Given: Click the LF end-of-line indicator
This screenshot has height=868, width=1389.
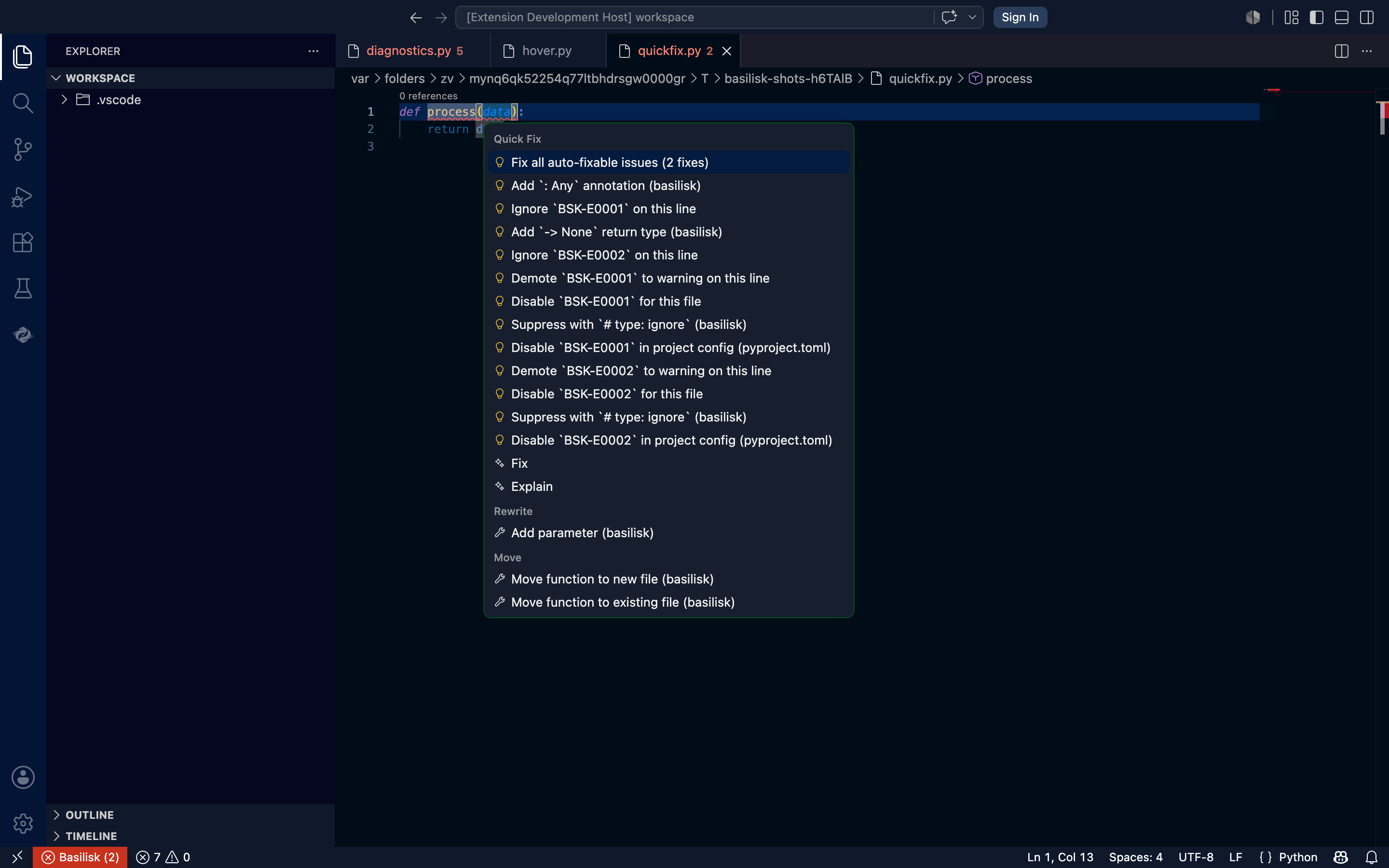Looking at the screenshot, I should 1236,857.
